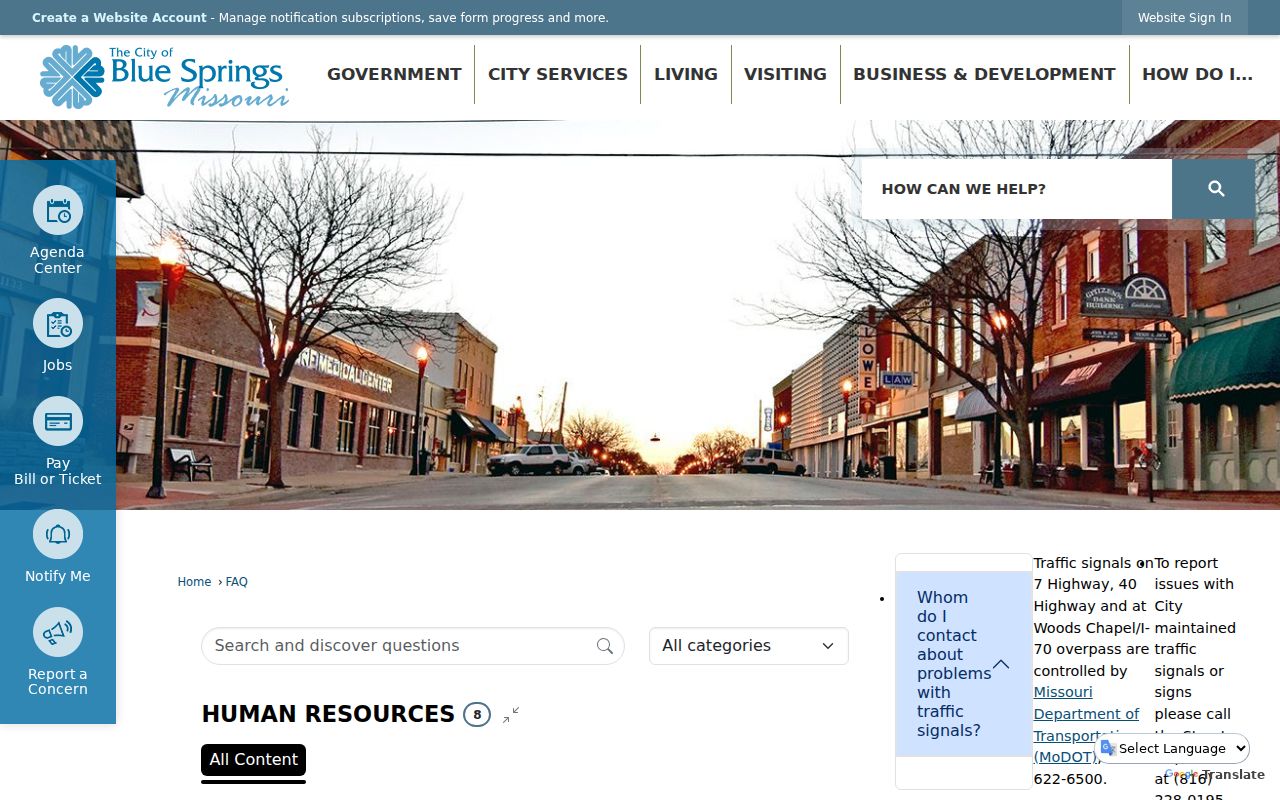This screenshot has height=800, width=1280.
Task: Open Pay Bill or Ticket card icon
Action: [x=58, y=421]
